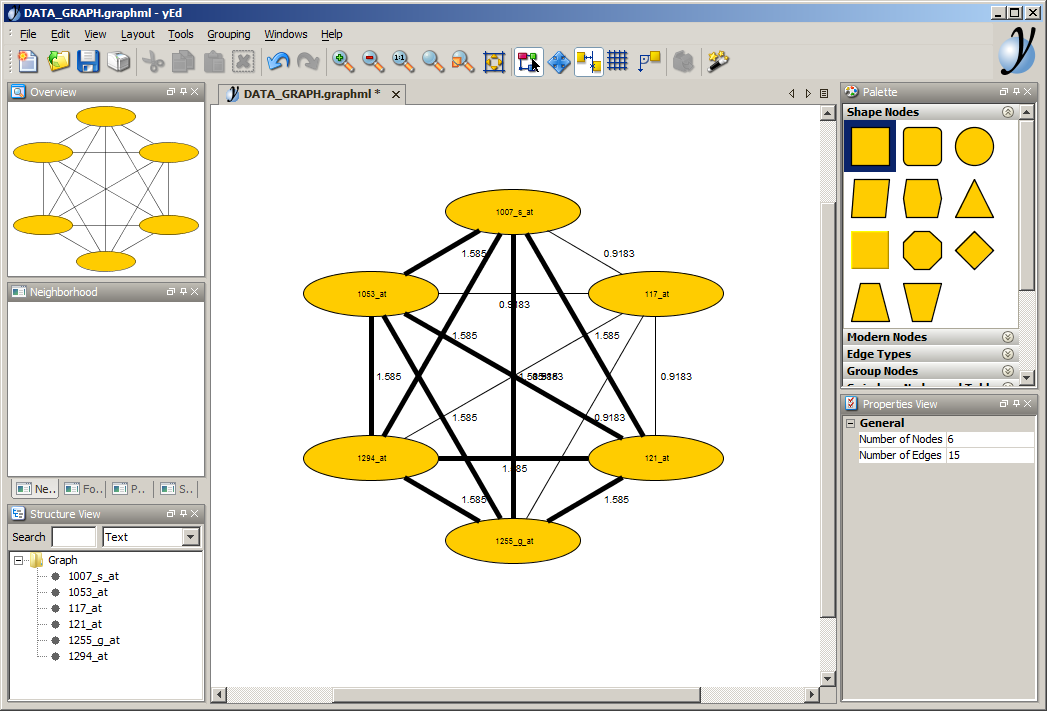Screen dimensions: 1047x711
Task: Zoom out with the minus magnifier
Action: coord(373,61)
